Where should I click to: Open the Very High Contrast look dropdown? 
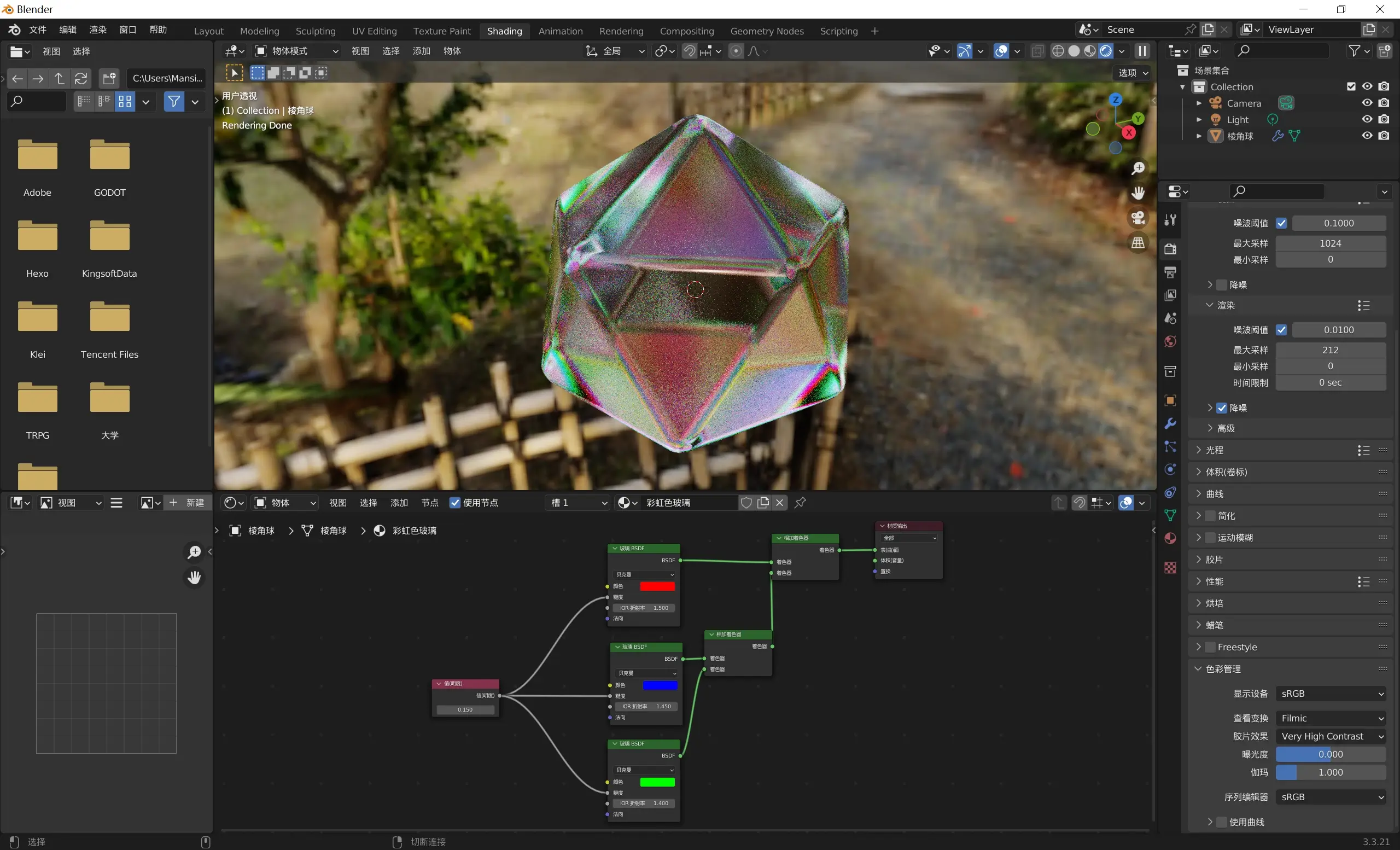coord(1331,736)
